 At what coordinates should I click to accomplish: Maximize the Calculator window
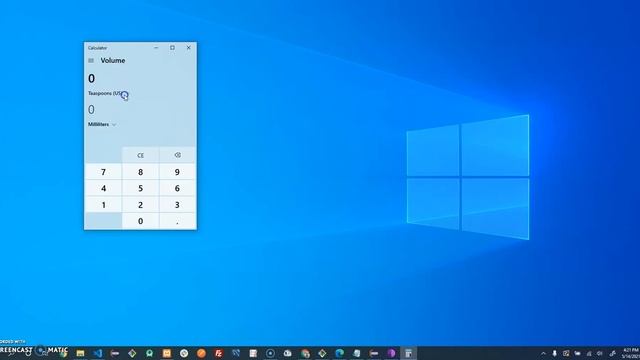[x=172, y=48]
